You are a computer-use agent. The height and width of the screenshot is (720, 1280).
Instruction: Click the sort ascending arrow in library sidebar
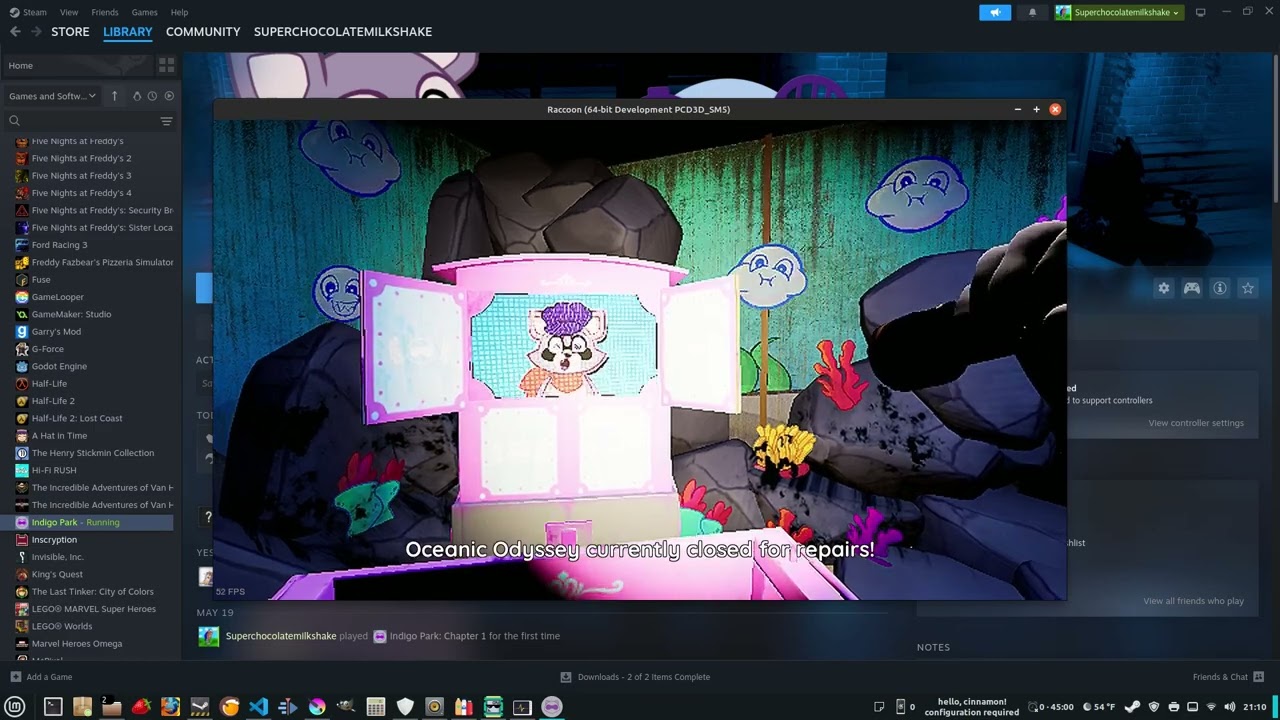[x=114, y=96]
